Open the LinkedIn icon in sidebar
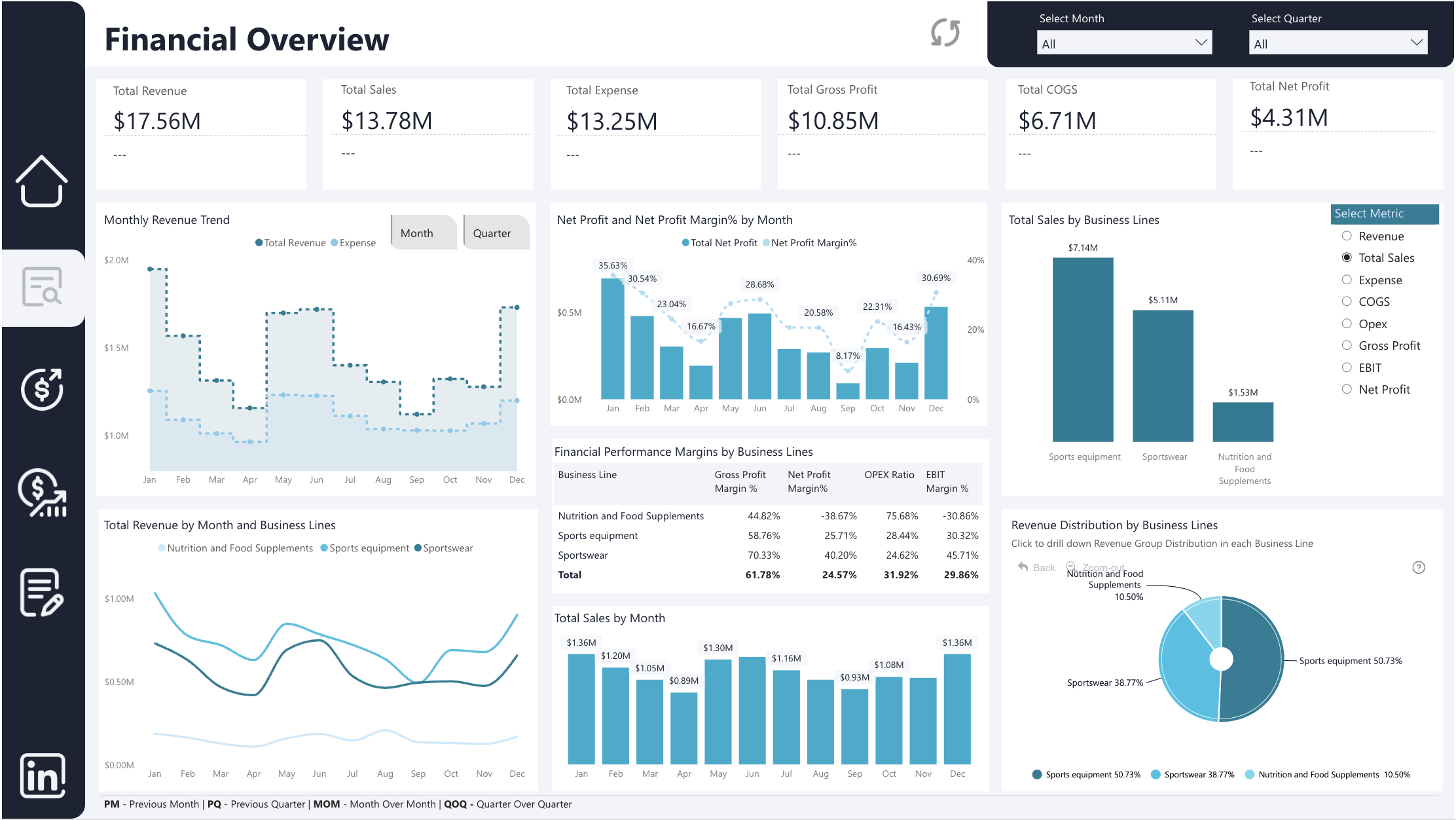This screenshot has width=1456, height=820. click(43, 775)
